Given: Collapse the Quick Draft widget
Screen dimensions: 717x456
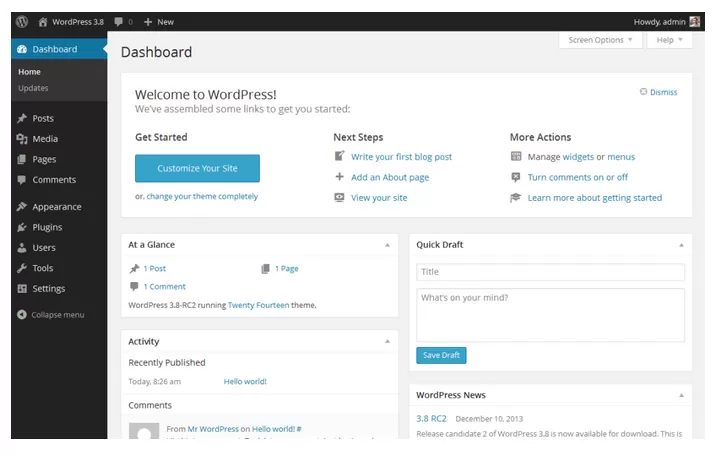Looking at the screenshot, I should click(x=681, y=245).
